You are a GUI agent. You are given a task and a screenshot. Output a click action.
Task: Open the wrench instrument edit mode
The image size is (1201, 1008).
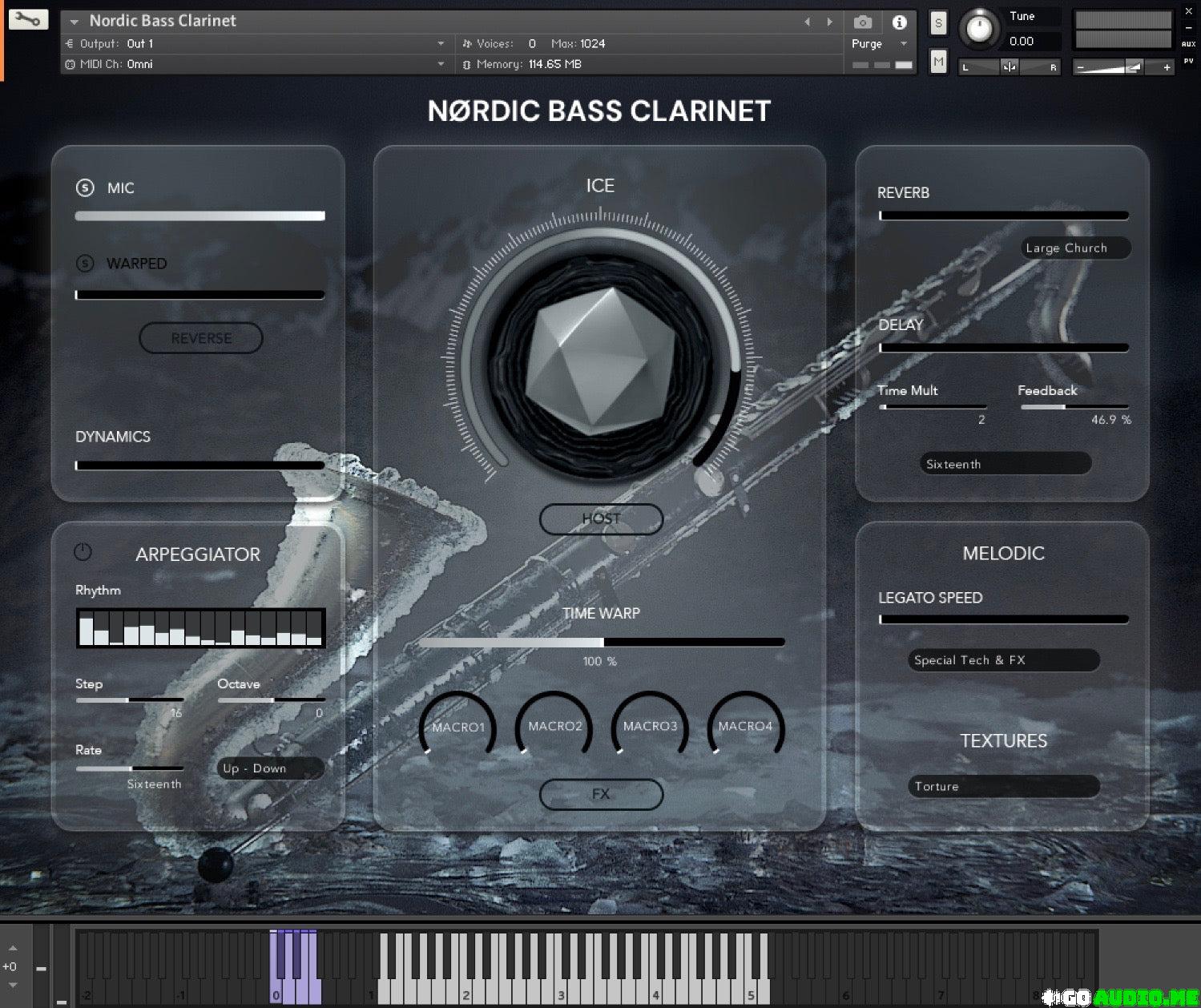click(x=28, y=18)
